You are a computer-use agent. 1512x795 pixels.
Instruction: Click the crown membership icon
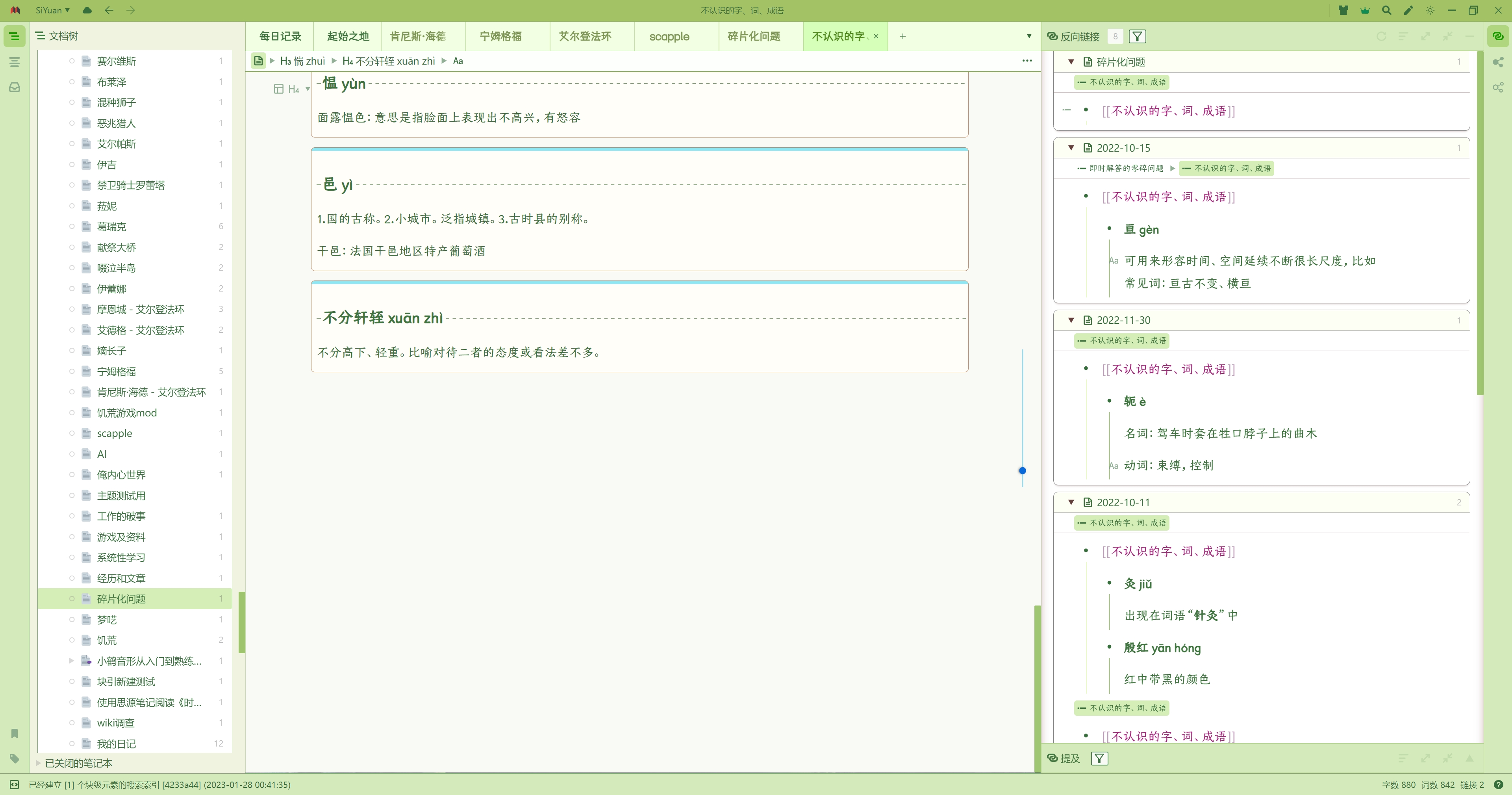[x=1365, y=10]
